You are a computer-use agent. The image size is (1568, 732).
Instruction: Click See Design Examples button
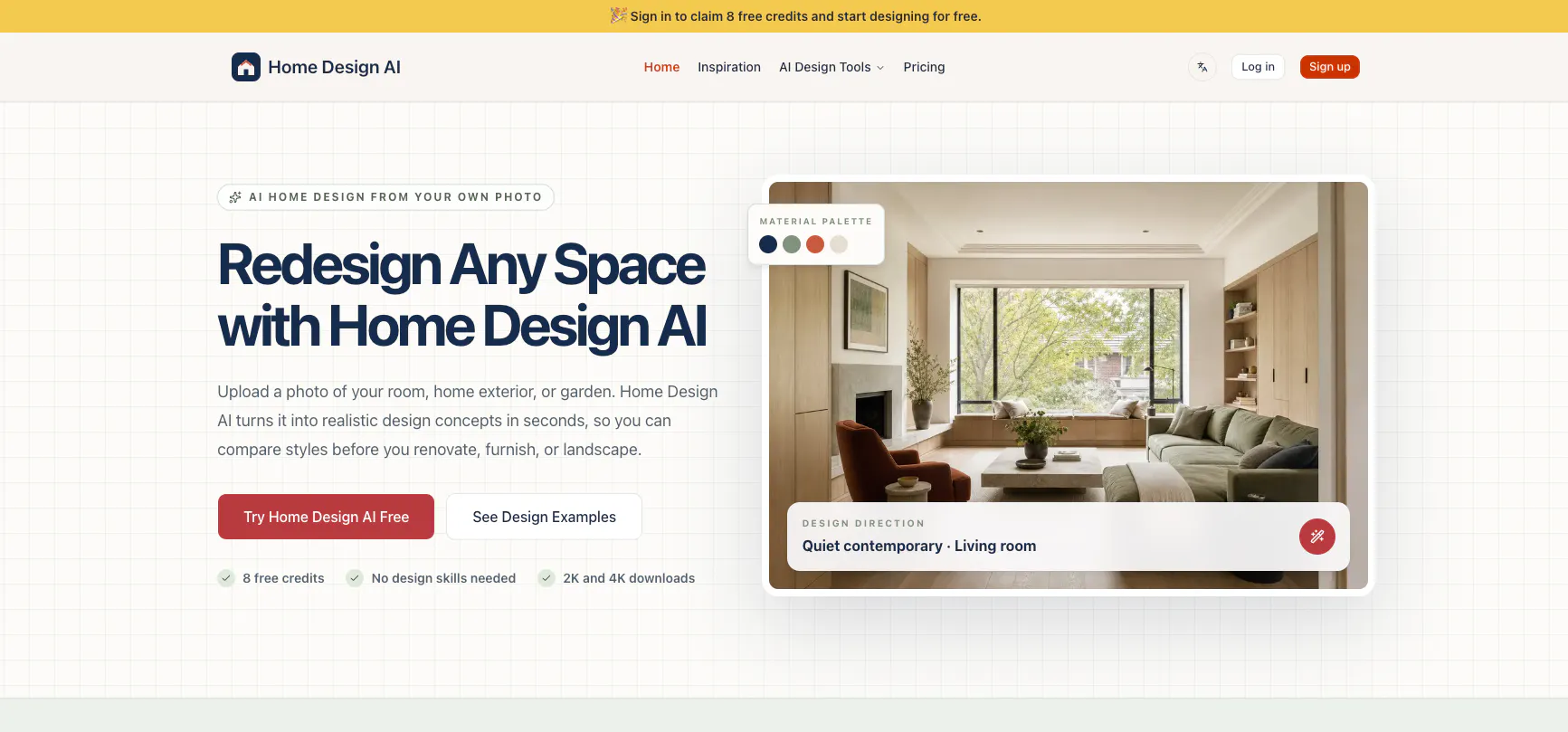544,517
